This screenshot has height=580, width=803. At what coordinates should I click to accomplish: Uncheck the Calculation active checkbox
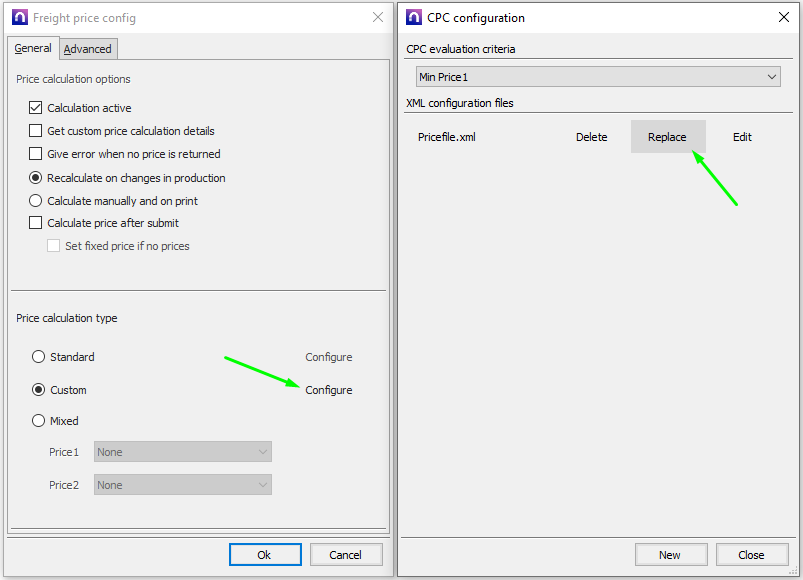tap(37, 108)
